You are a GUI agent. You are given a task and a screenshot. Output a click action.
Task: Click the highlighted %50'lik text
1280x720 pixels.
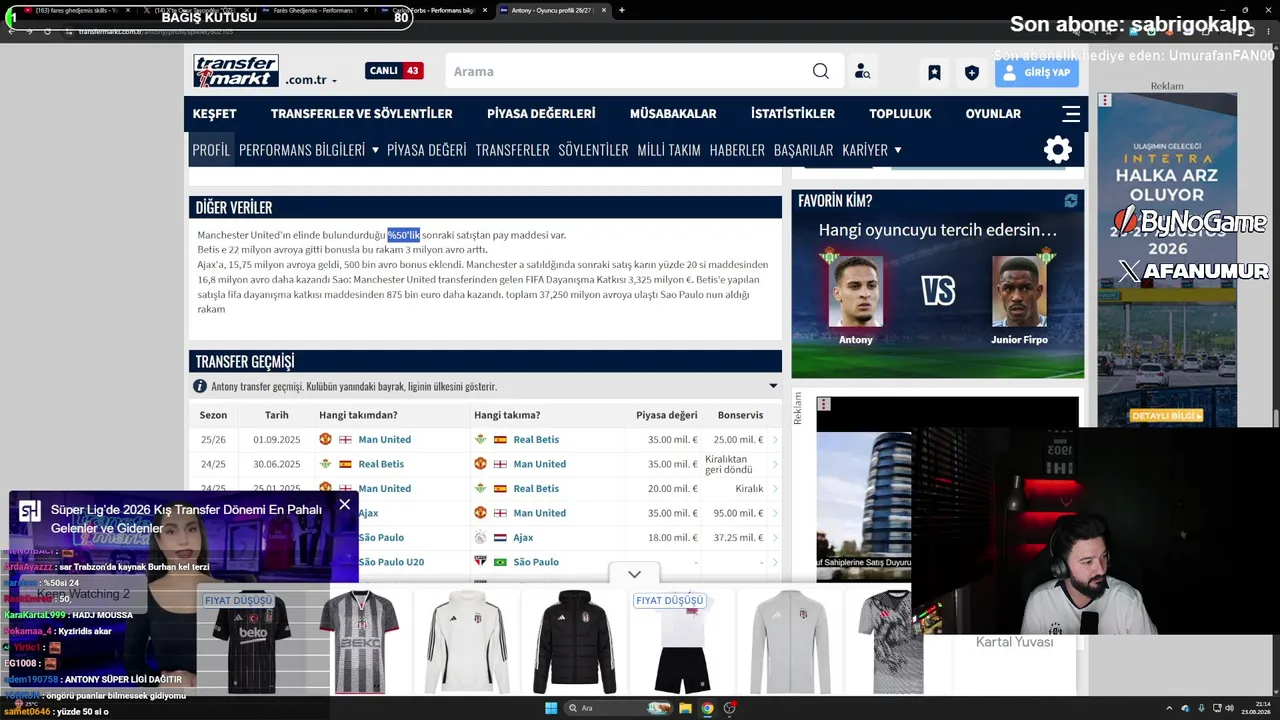click(403, 235)
